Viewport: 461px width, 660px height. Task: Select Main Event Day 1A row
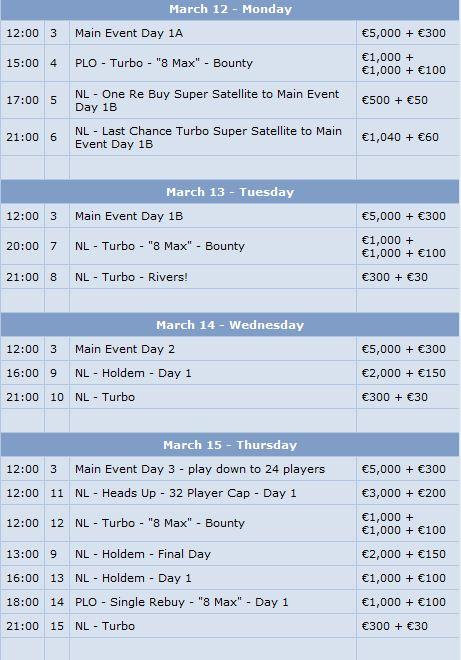pyautogui.click(x=230, y=33)
